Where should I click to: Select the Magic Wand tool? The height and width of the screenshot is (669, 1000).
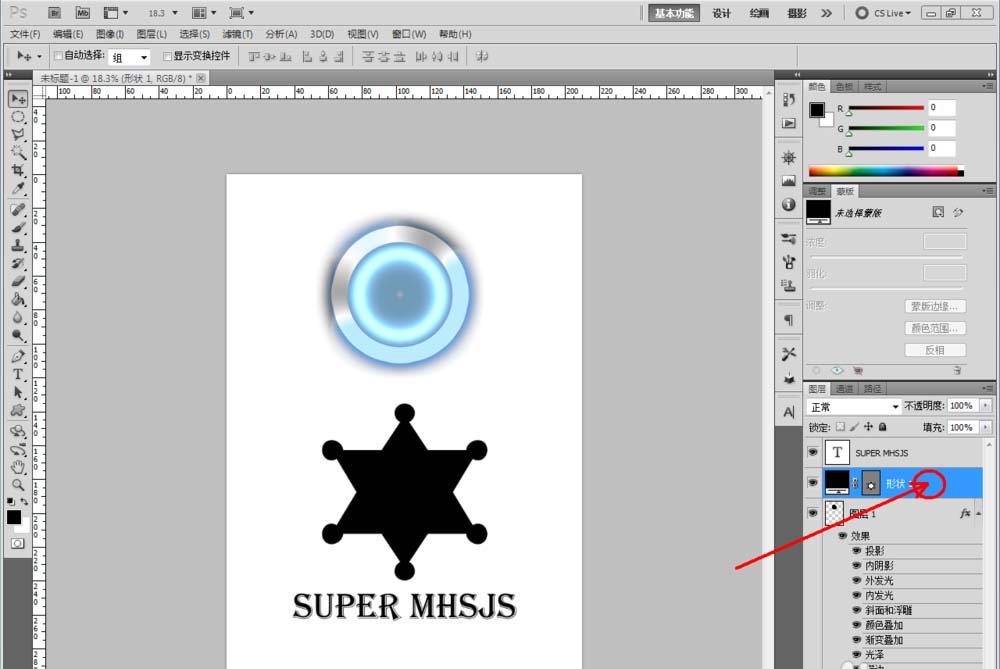[x=18, y=153]
